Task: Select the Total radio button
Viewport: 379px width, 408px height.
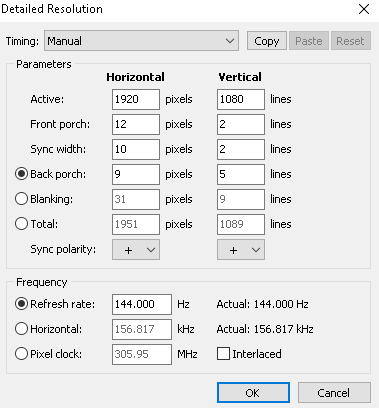Action: [x=21, y=224]
